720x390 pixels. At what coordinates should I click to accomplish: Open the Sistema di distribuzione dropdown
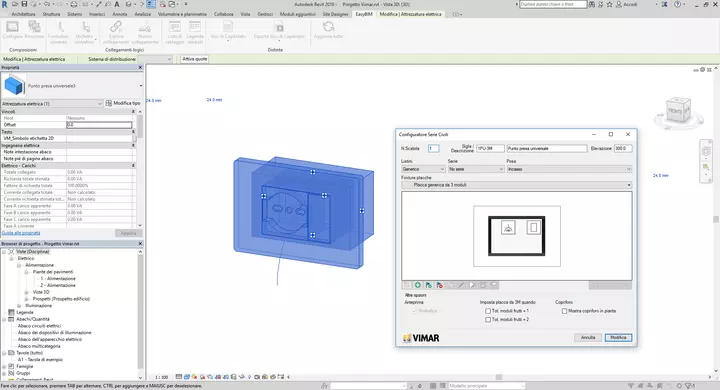(155, 59)
